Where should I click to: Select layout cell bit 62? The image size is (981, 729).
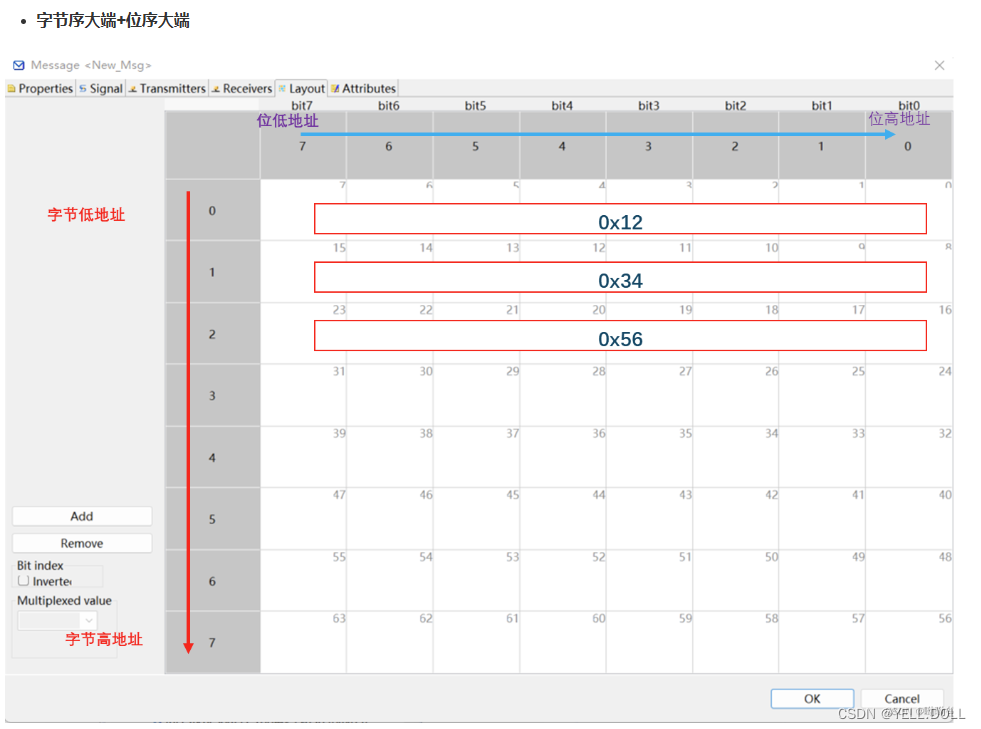coord(390,643)
